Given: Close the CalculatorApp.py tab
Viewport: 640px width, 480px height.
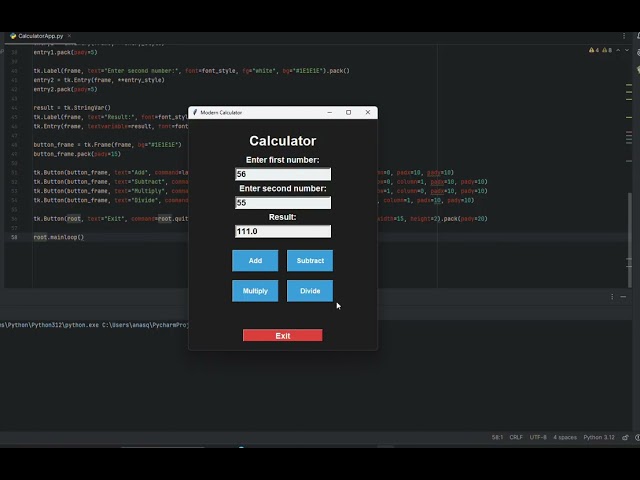Looking at the screenshot, I should (69, 36).
